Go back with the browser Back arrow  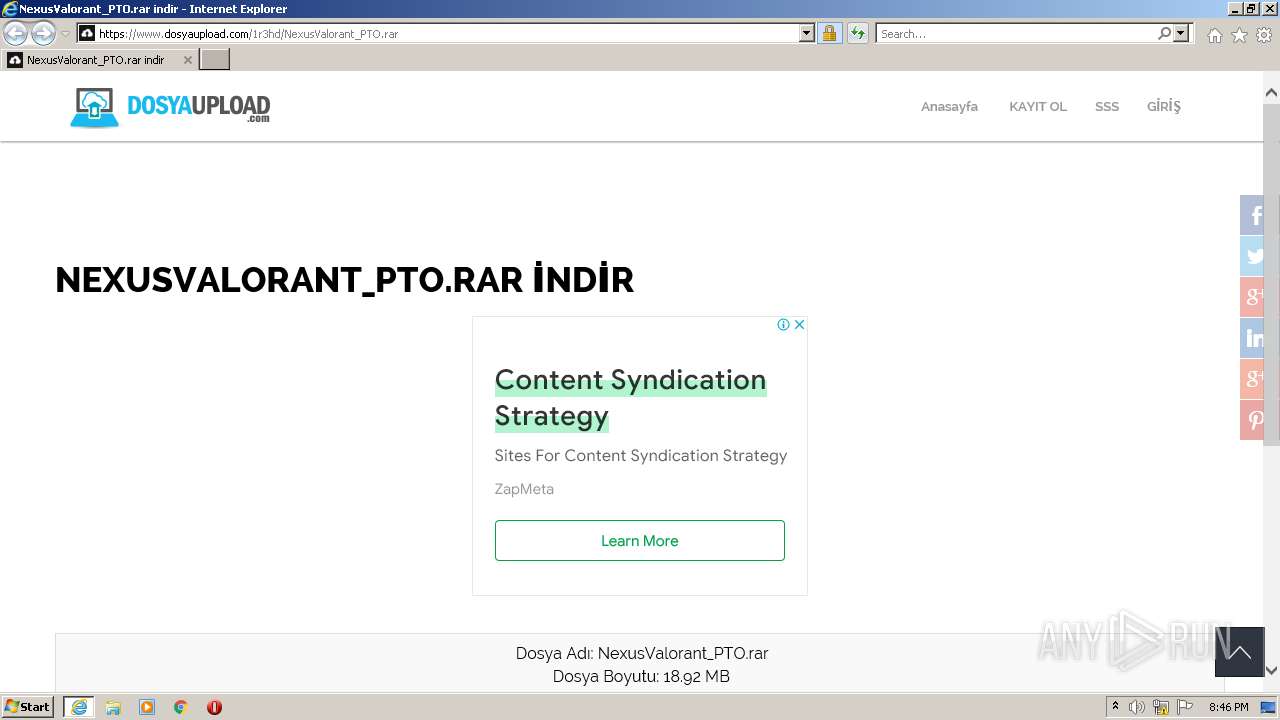(x=15, y=34)
